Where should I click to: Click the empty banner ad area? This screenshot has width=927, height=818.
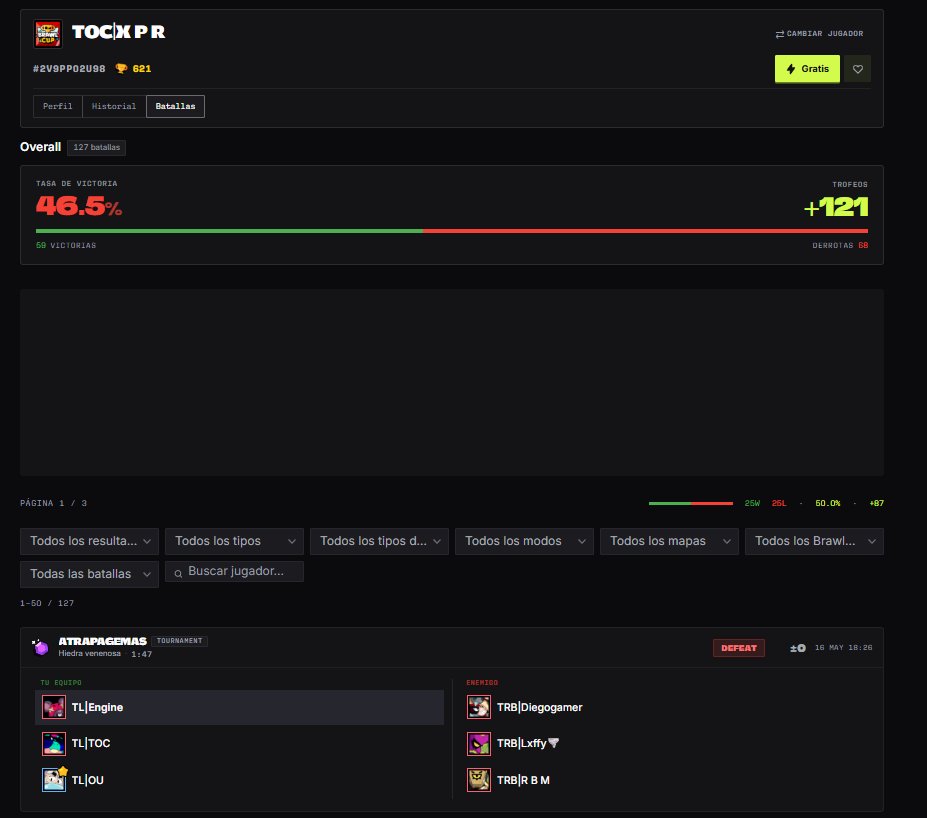click(x=452, y=382)
